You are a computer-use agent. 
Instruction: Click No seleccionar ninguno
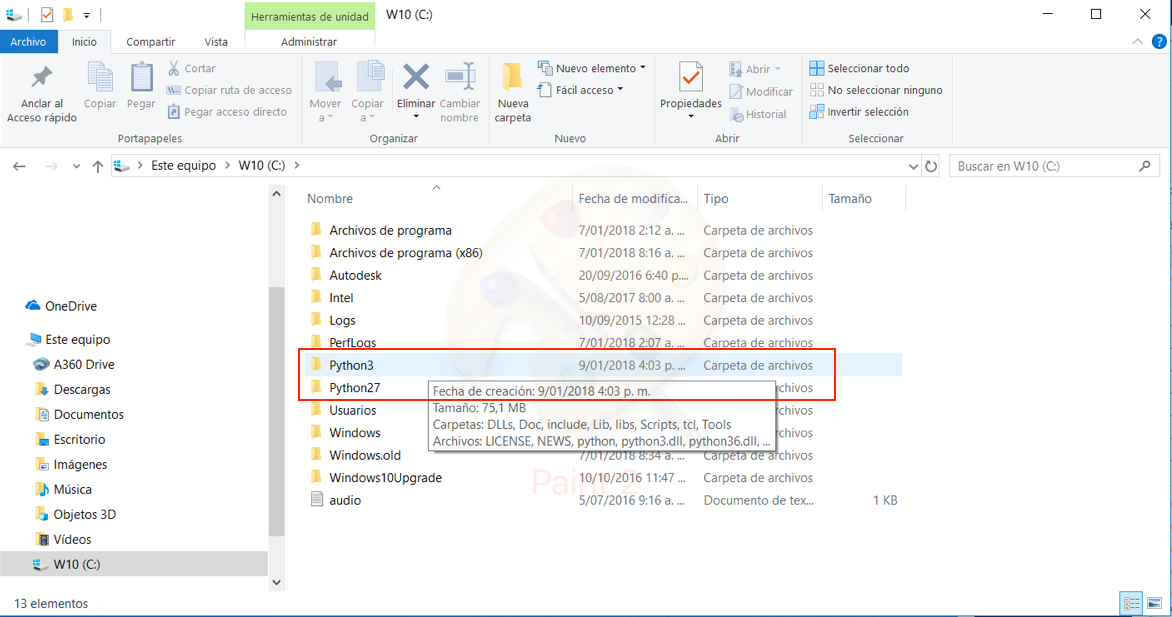pos(876,90)
